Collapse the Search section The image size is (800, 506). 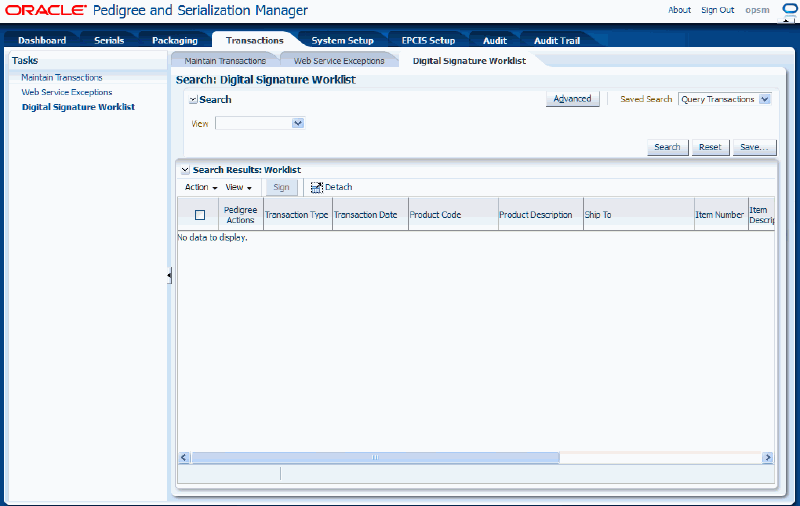[193, 100]
